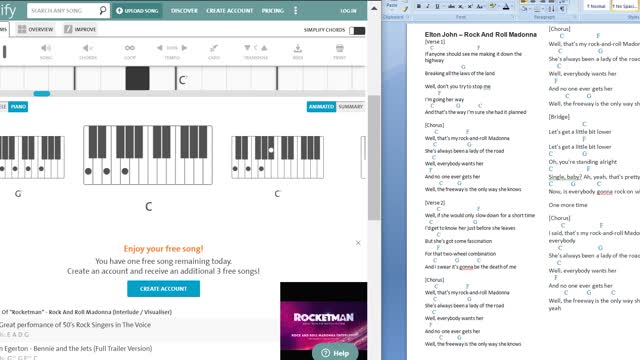Viewport: 640px width, 360px height.
Task: Open Borders dropdown arrow in Word Paragraph group
Action: point(543,9)
